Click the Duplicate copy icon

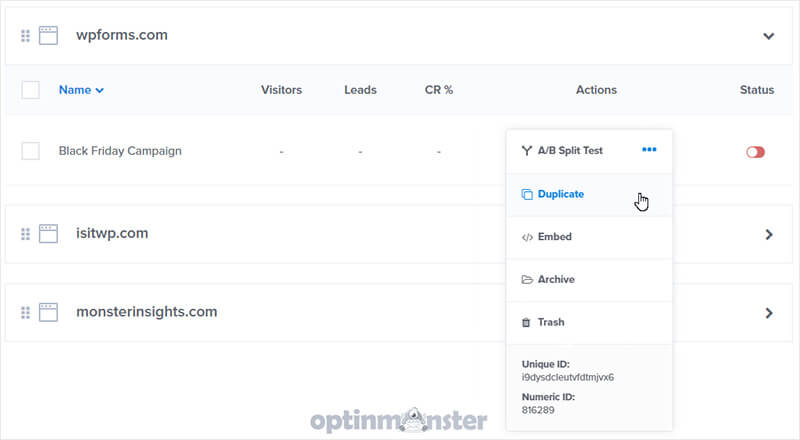click(x=527, y=194)
